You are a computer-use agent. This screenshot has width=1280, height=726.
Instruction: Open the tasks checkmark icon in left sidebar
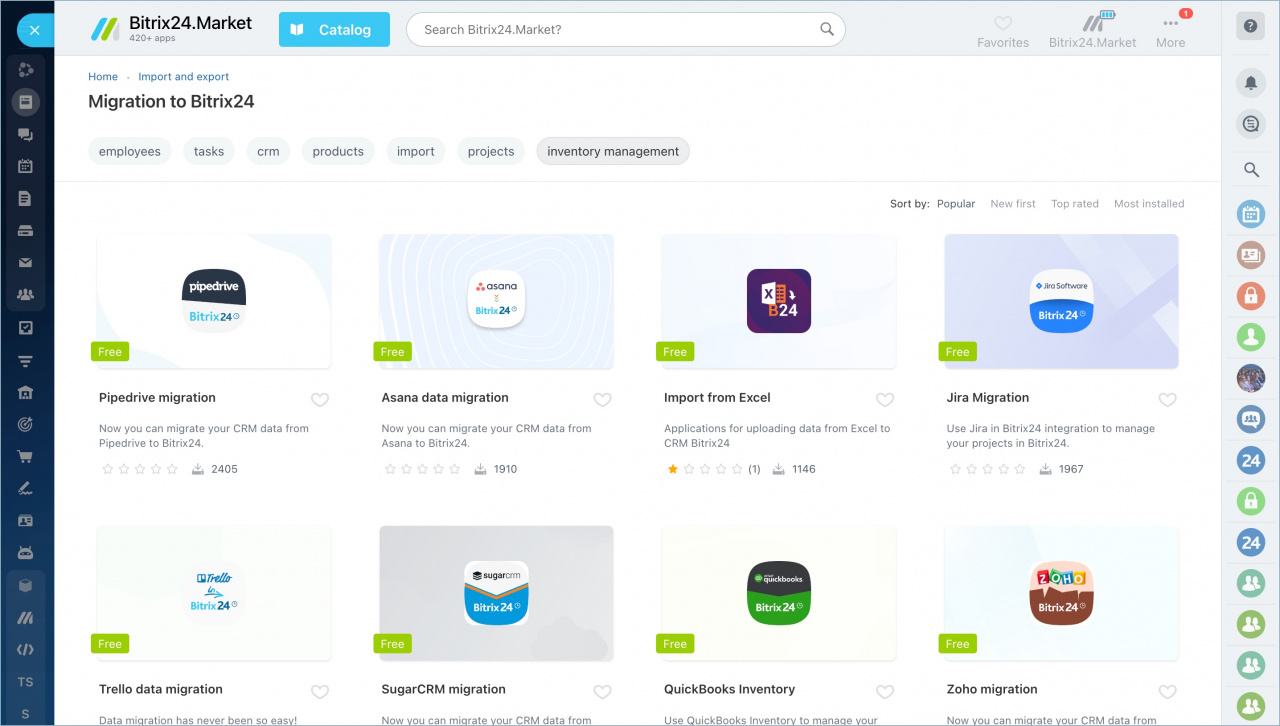[26, 327]
